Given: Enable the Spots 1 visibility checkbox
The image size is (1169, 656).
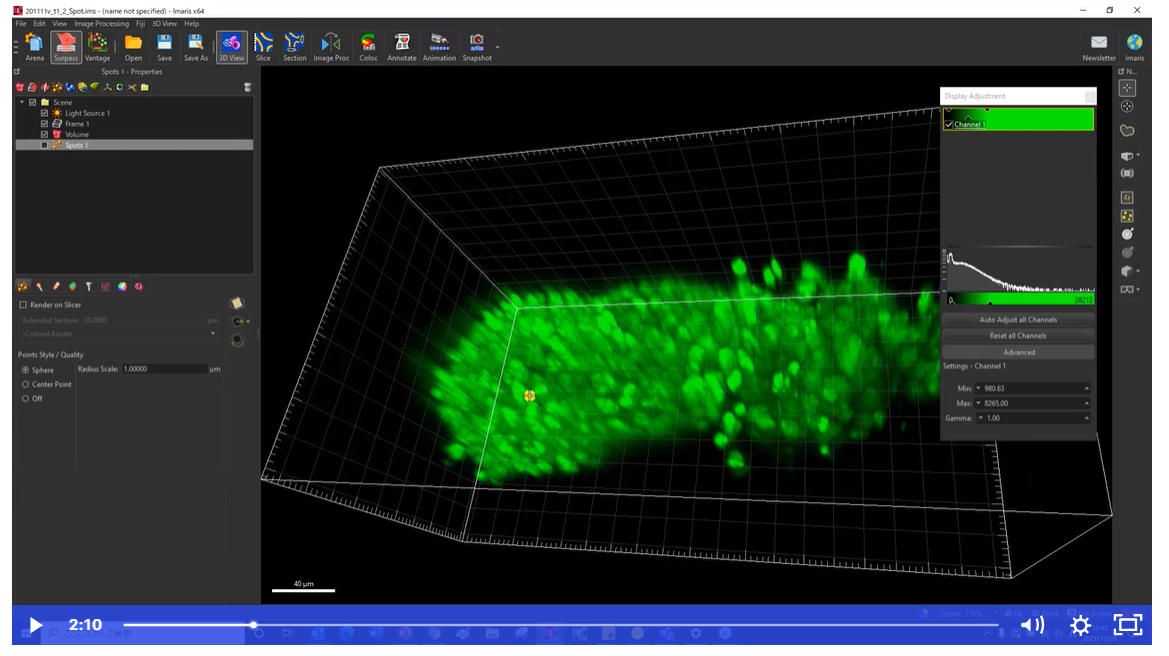Looking at the screenshot, I should point(44,145).
